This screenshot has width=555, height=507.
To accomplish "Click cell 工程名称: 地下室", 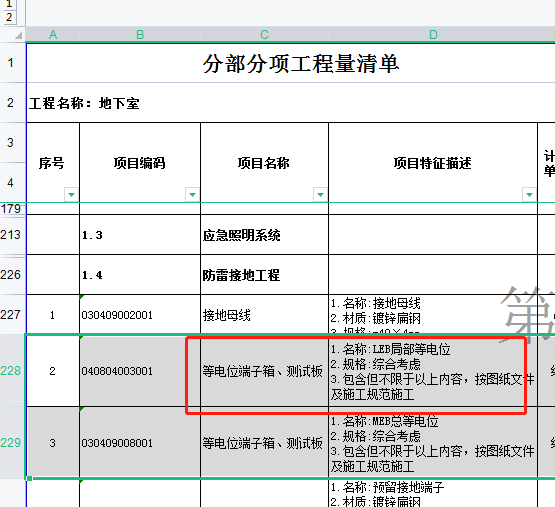I will pos(84,103).
